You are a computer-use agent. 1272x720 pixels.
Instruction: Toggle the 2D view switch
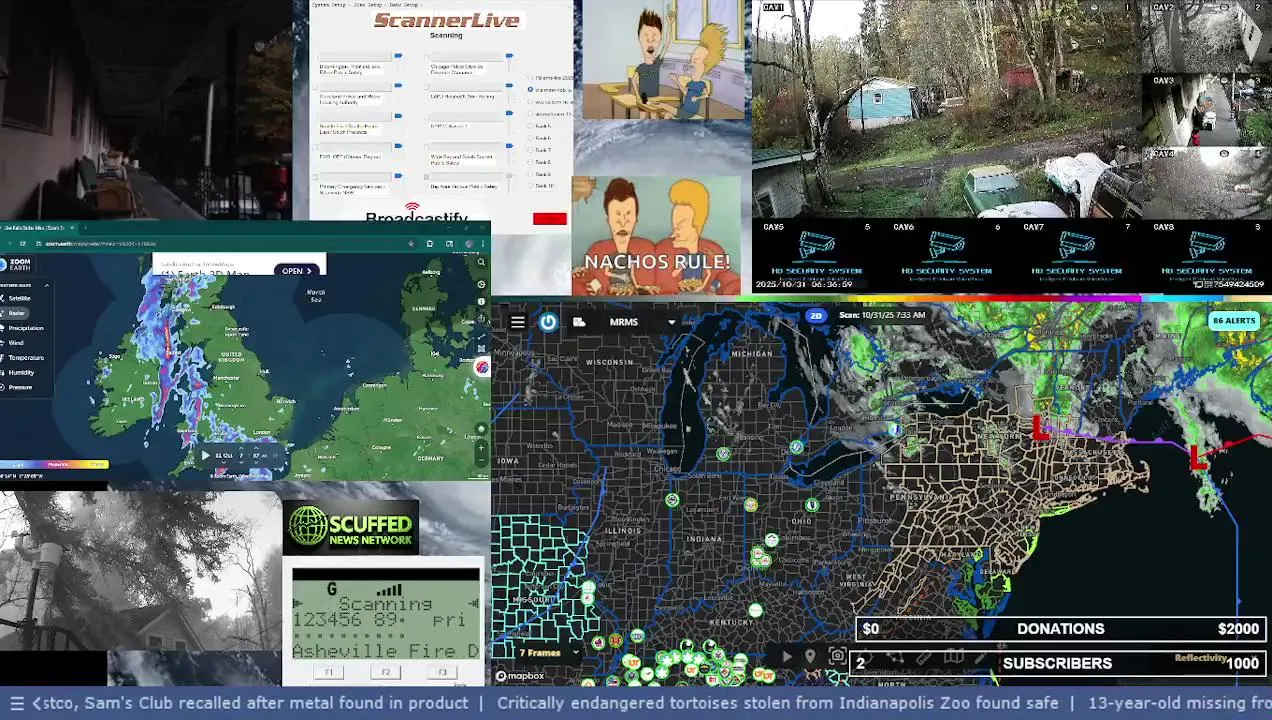pos(816,315)
